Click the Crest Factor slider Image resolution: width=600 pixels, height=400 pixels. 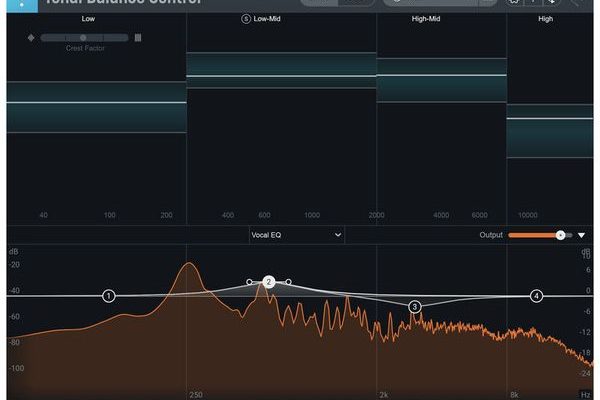click(x=84, y=38)
